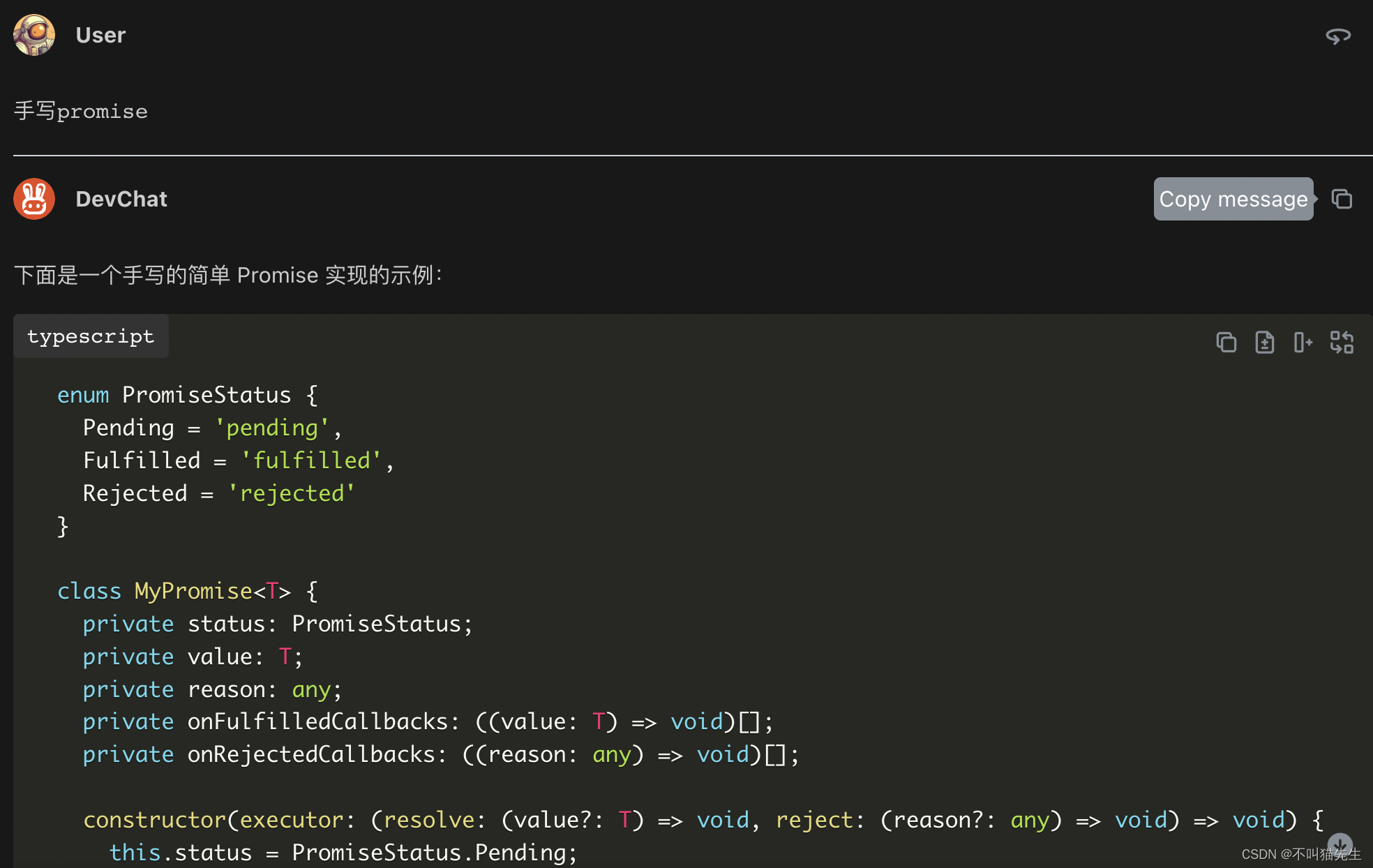The width and height of the screenshot is (1373, 868).
Task: Click the 'private onRejectedCallbacks' line
Action: [x=441, y=754]
